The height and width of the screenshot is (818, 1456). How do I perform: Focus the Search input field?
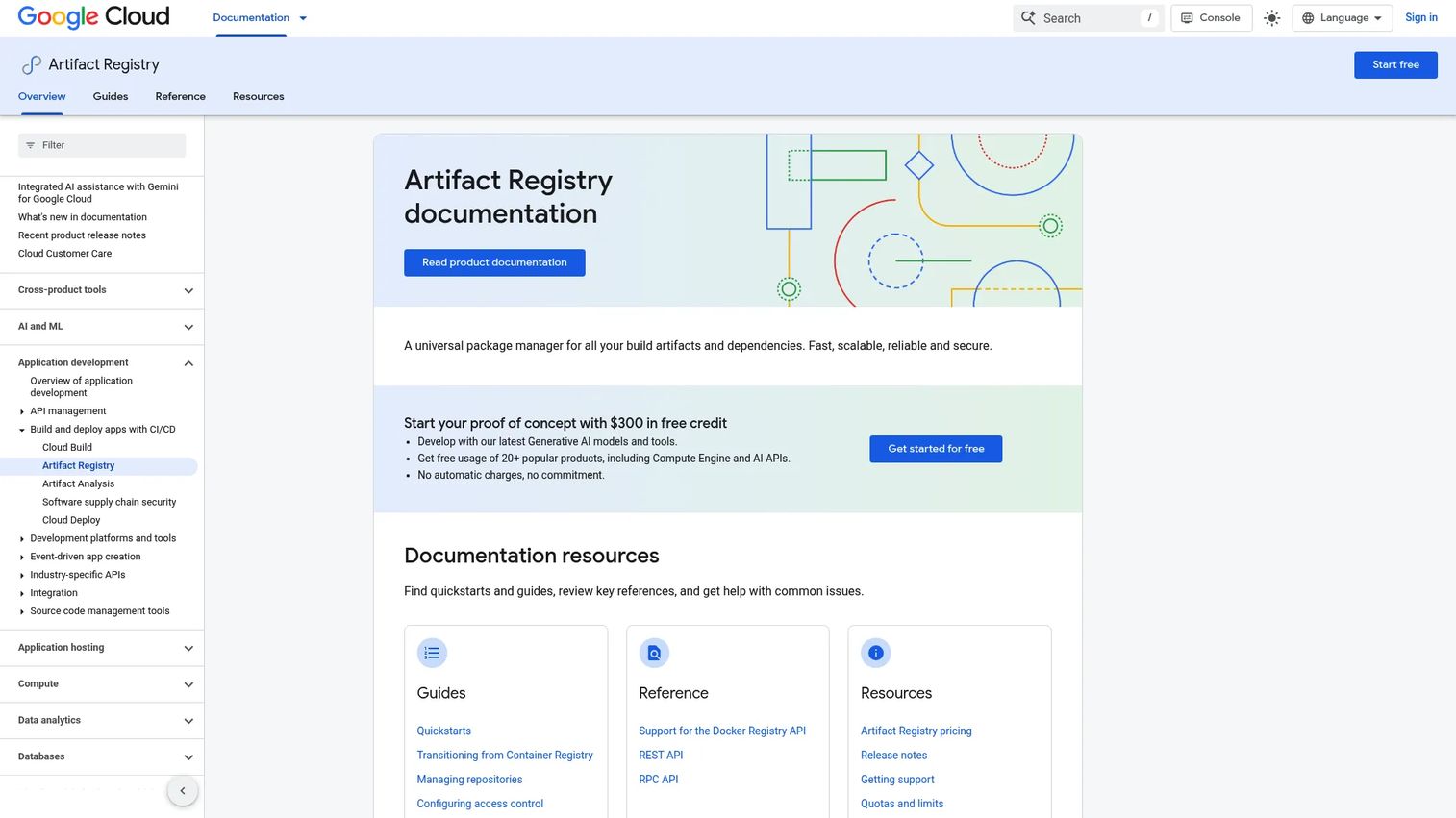[x=1089, y=18]
